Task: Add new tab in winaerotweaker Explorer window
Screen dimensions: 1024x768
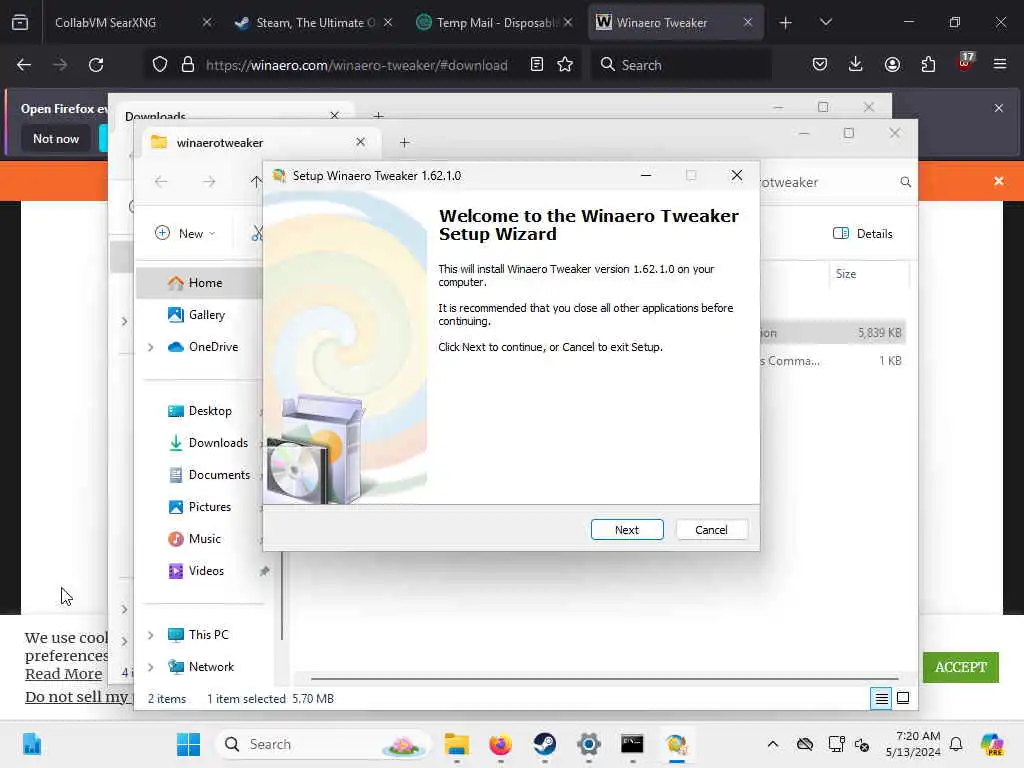Action: click(404, 142)
